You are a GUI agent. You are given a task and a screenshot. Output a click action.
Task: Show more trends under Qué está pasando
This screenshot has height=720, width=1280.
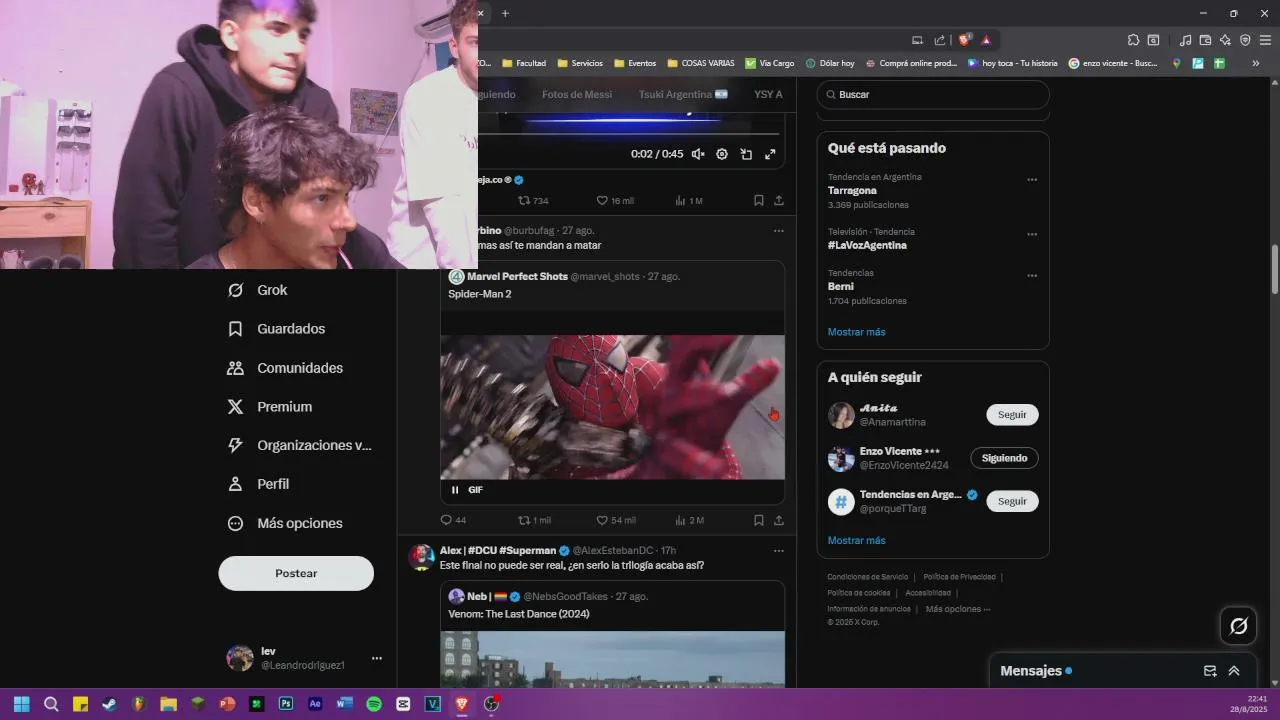[x=856, y=332]
